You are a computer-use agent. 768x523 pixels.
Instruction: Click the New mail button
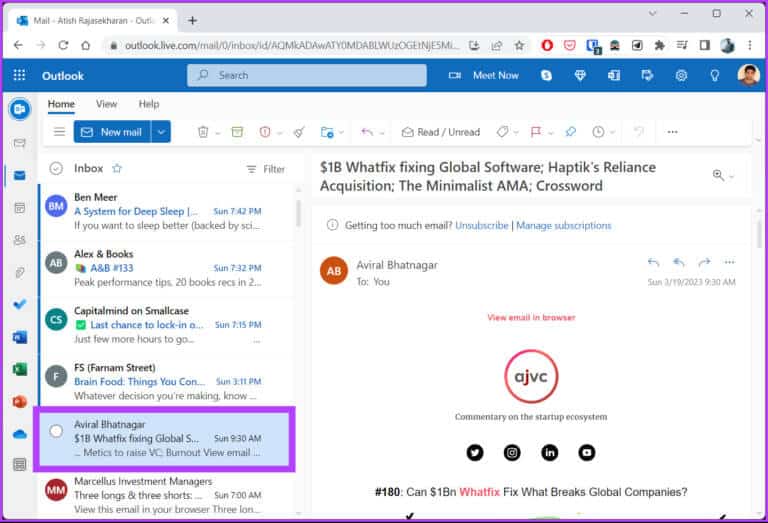point(112,132)
